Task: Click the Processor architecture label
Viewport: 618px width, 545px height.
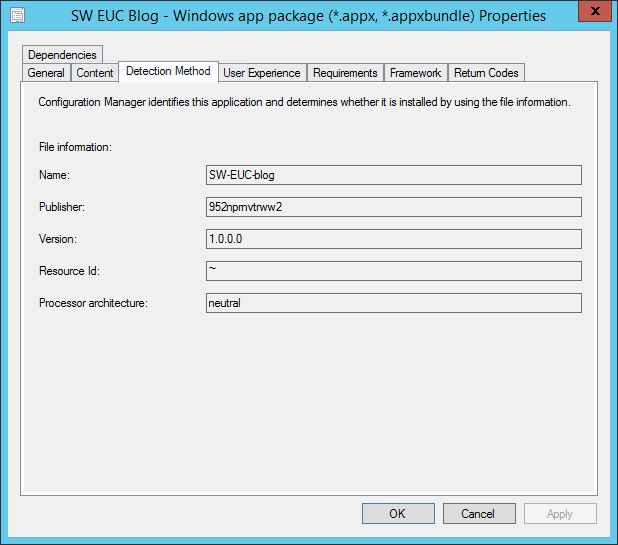Action: tap(93, 303)
